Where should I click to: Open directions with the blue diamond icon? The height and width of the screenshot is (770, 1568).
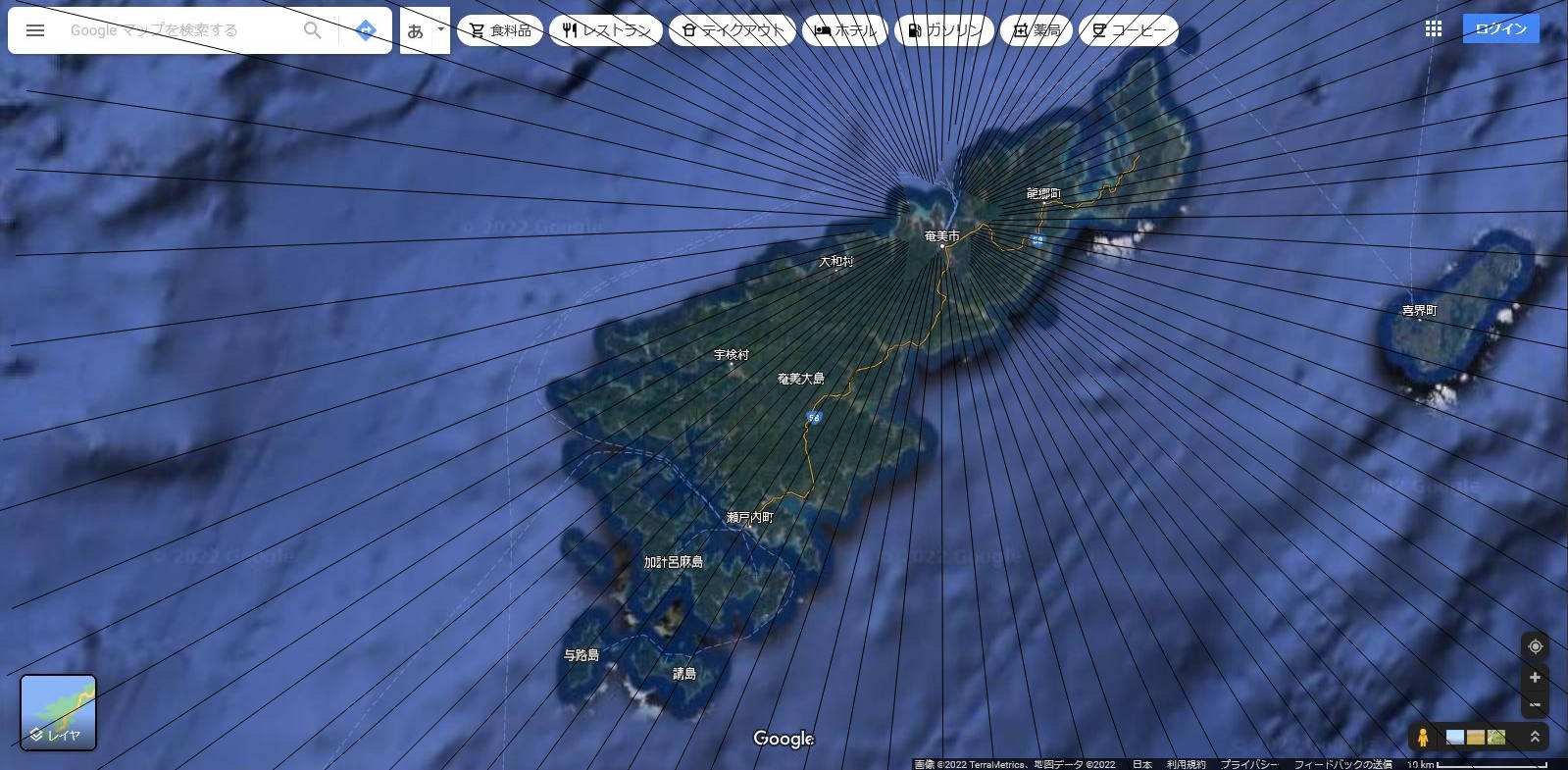366,30
